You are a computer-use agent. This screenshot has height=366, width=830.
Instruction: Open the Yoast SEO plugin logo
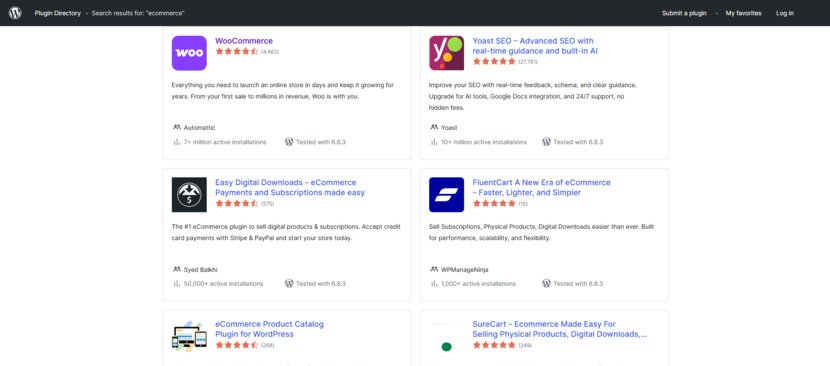click(x=446, y=53)
